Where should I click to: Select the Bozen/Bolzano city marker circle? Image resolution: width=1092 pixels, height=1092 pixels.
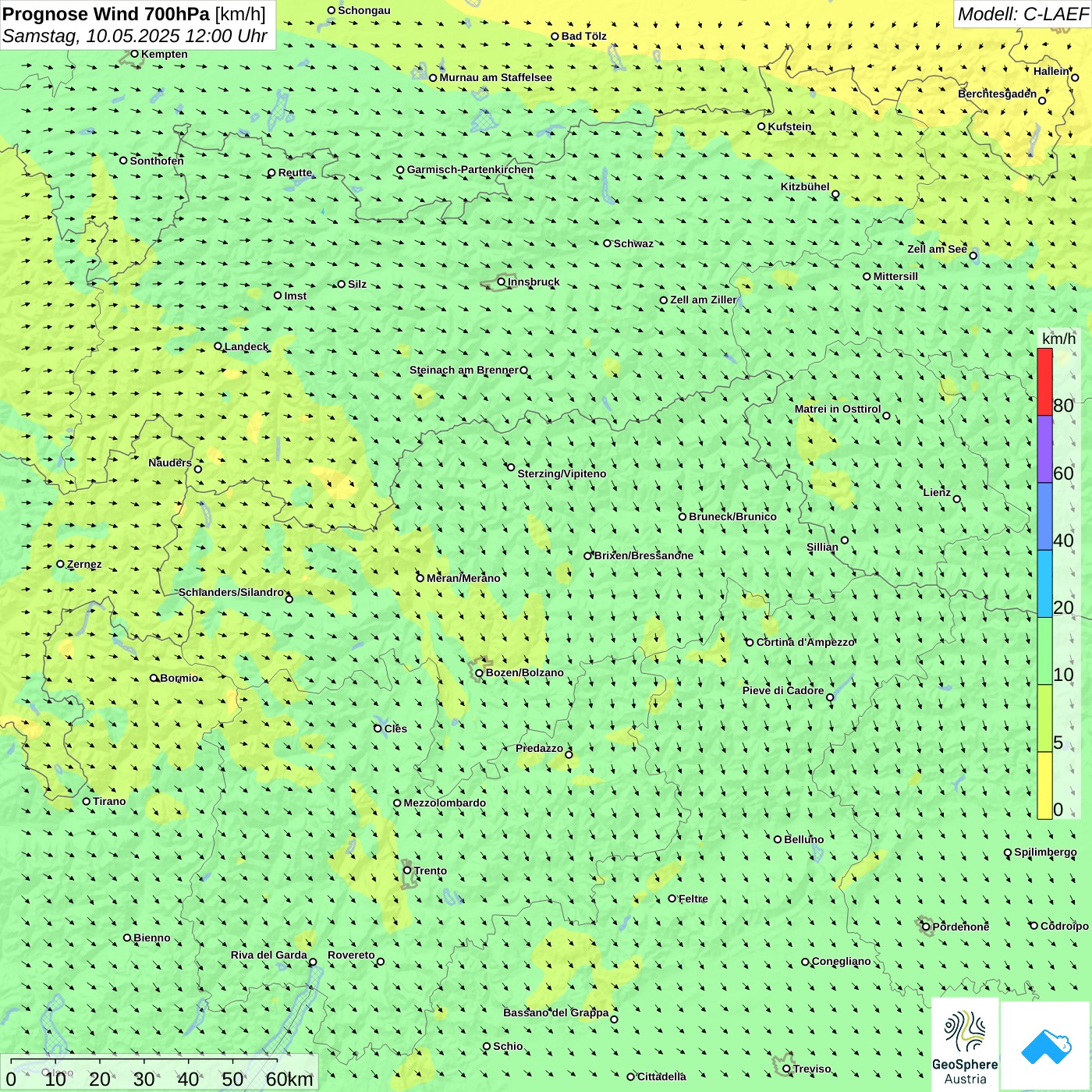click(x=480, y=672)
